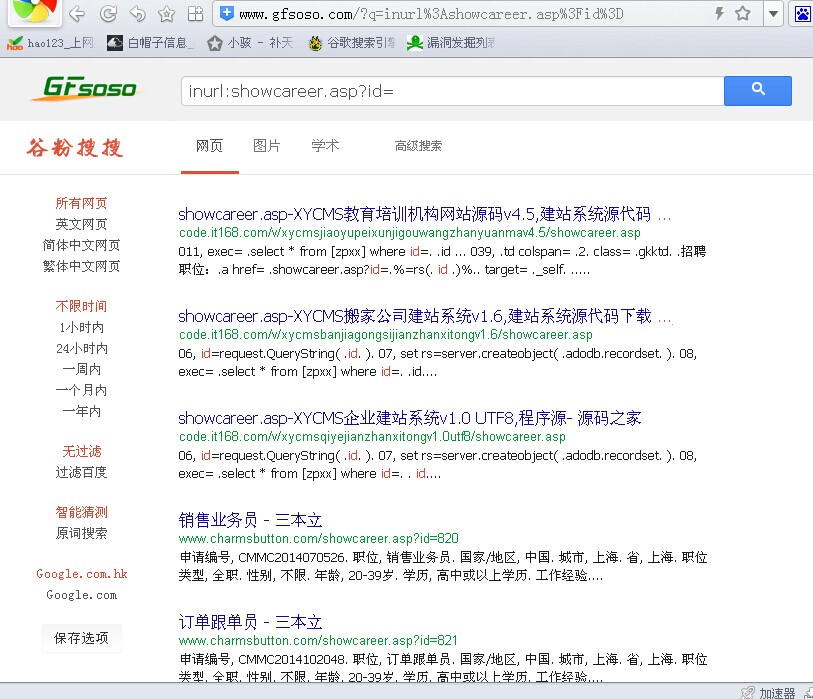Switch to the 学术 tab
Image resolution: width=813 pixels, height=699 pixels.
[325, 146]
